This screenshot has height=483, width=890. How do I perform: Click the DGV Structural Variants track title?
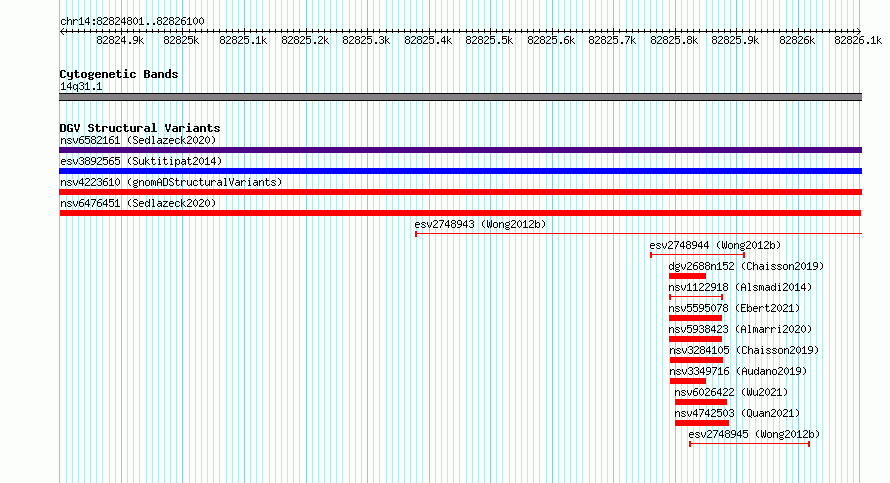(140, 128)
